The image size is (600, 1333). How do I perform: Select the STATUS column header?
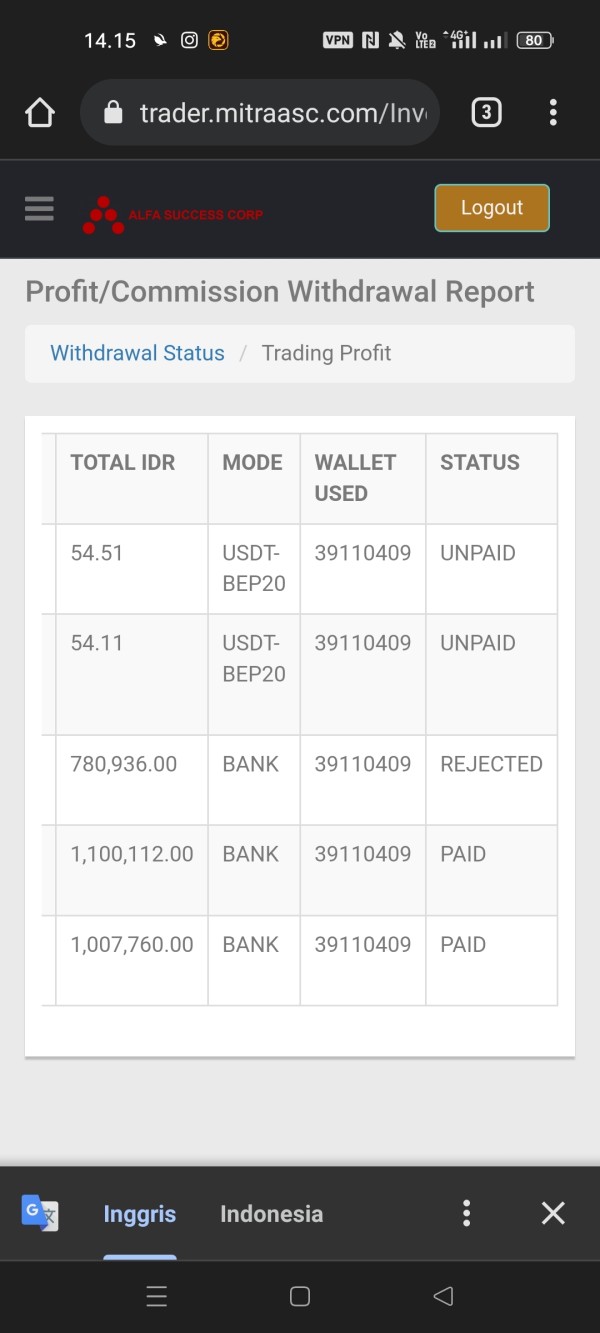(480, 462)
